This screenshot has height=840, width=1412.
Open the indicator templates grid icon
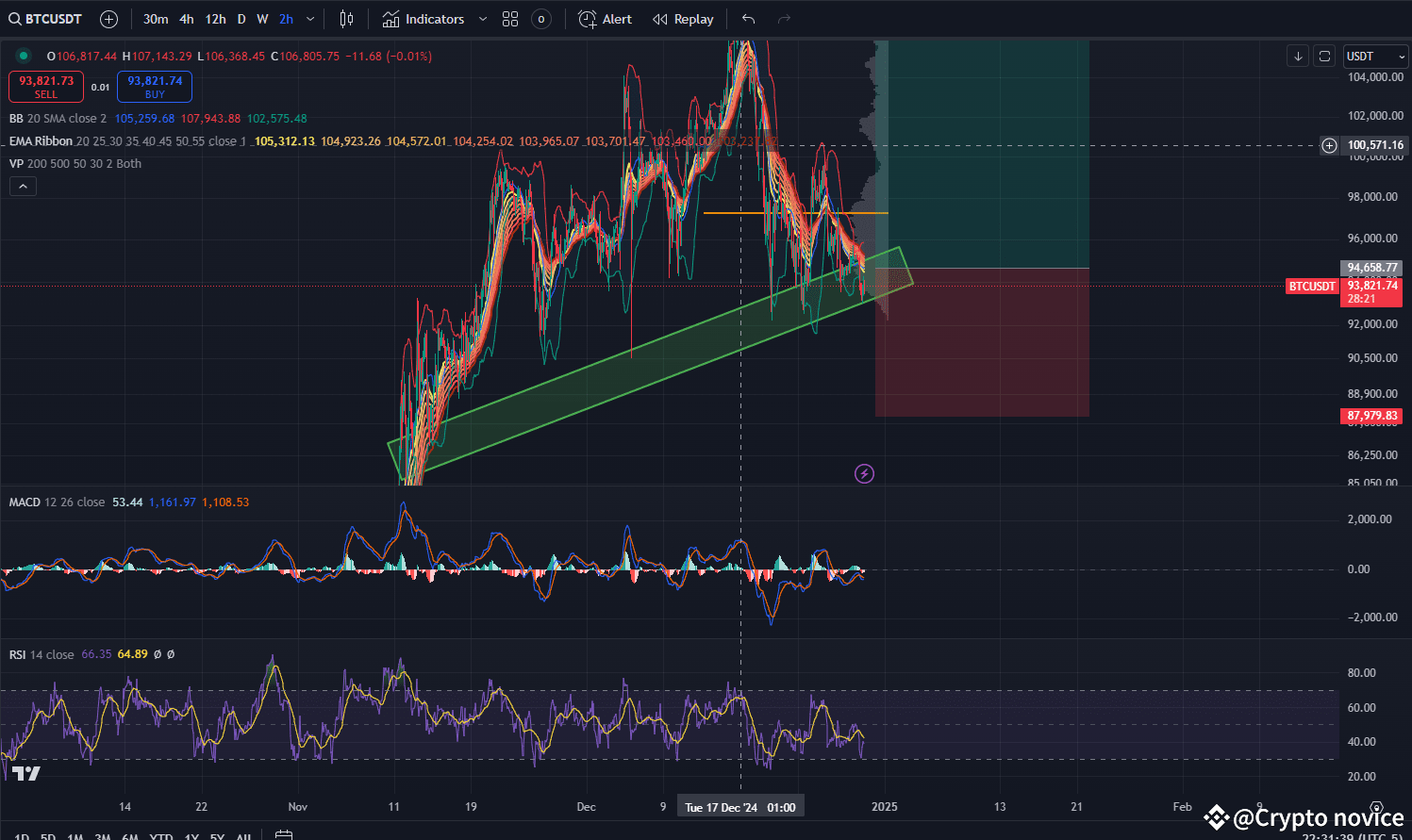click(x=510, y=19)
